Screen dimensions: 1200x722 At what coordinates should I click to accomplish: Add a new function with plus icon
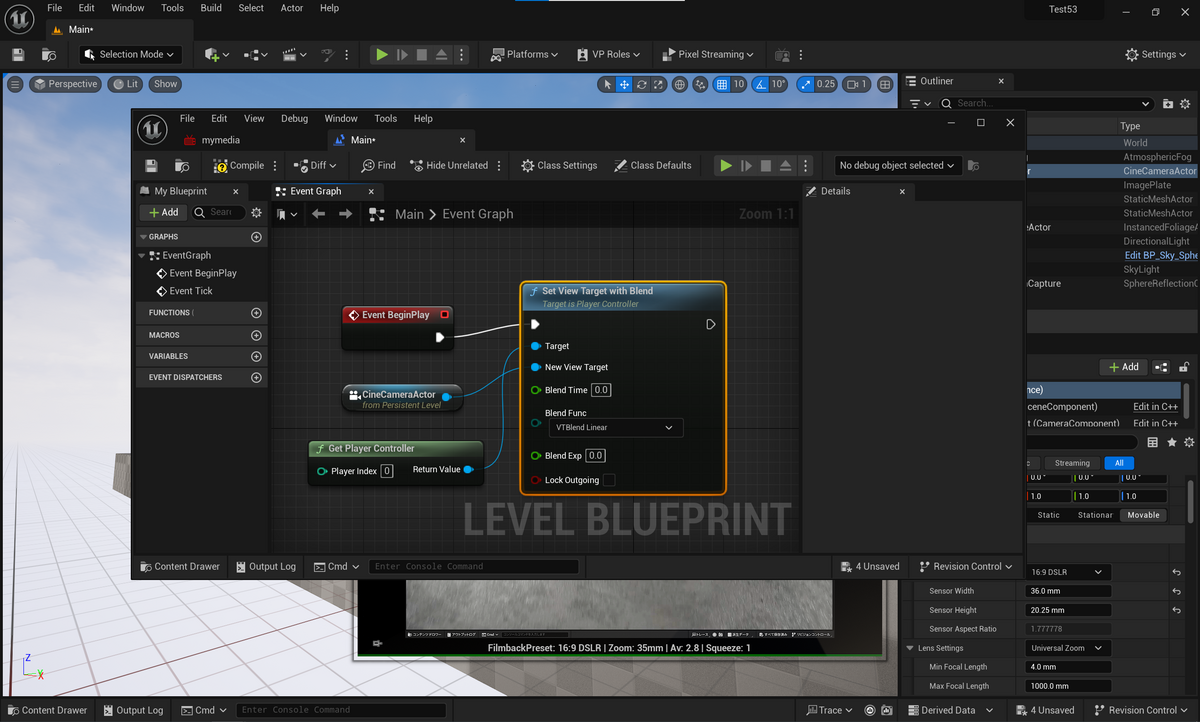click(256, 313)
